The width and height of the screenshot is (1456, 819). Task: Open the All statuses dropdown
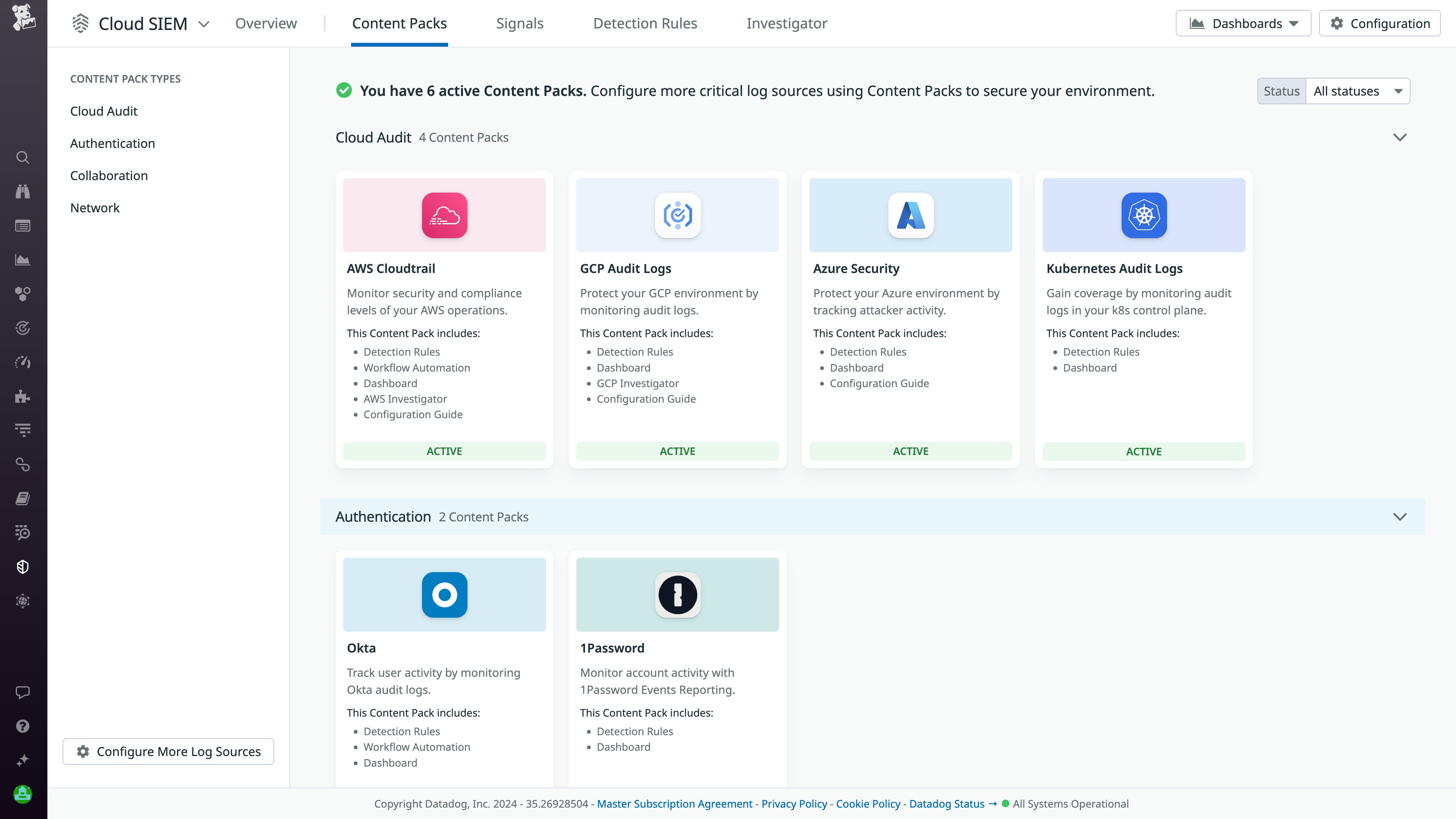pos(1357,91)
